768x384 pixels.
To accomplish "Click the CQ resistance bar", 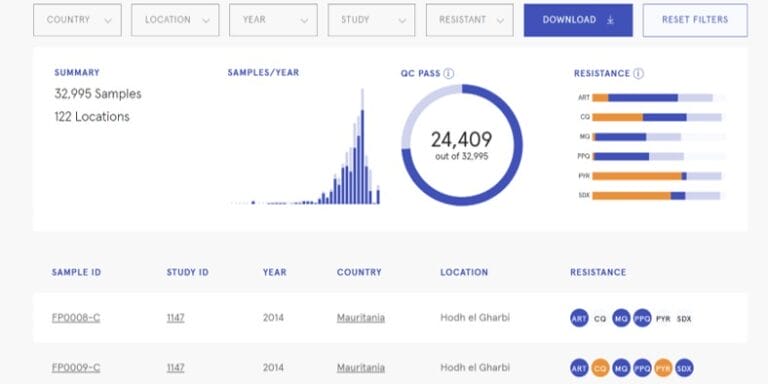I will coord(659,118).
